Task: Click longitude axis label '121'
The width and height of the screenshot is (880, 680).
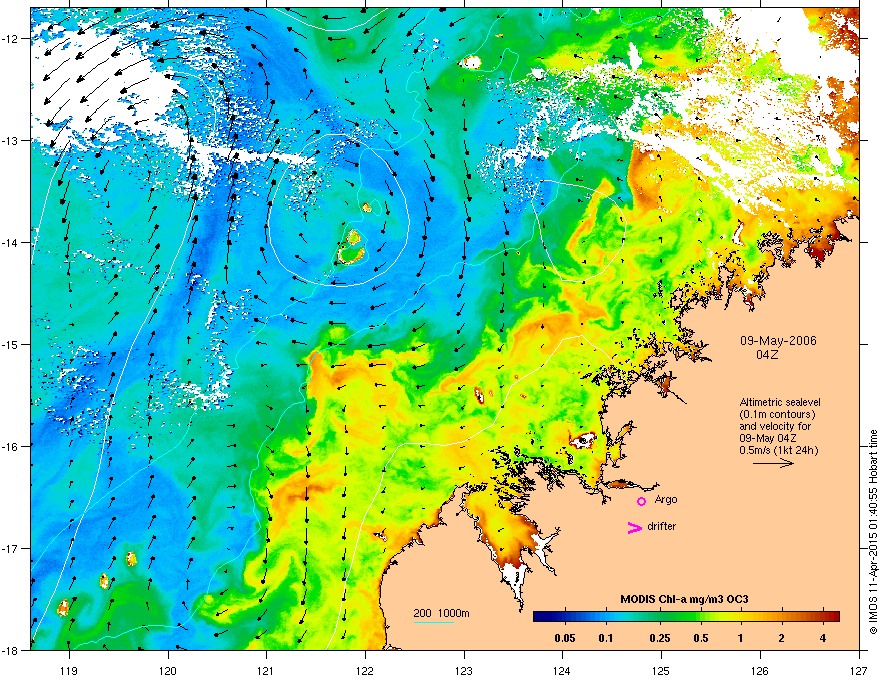Action: tap(266, 670)
